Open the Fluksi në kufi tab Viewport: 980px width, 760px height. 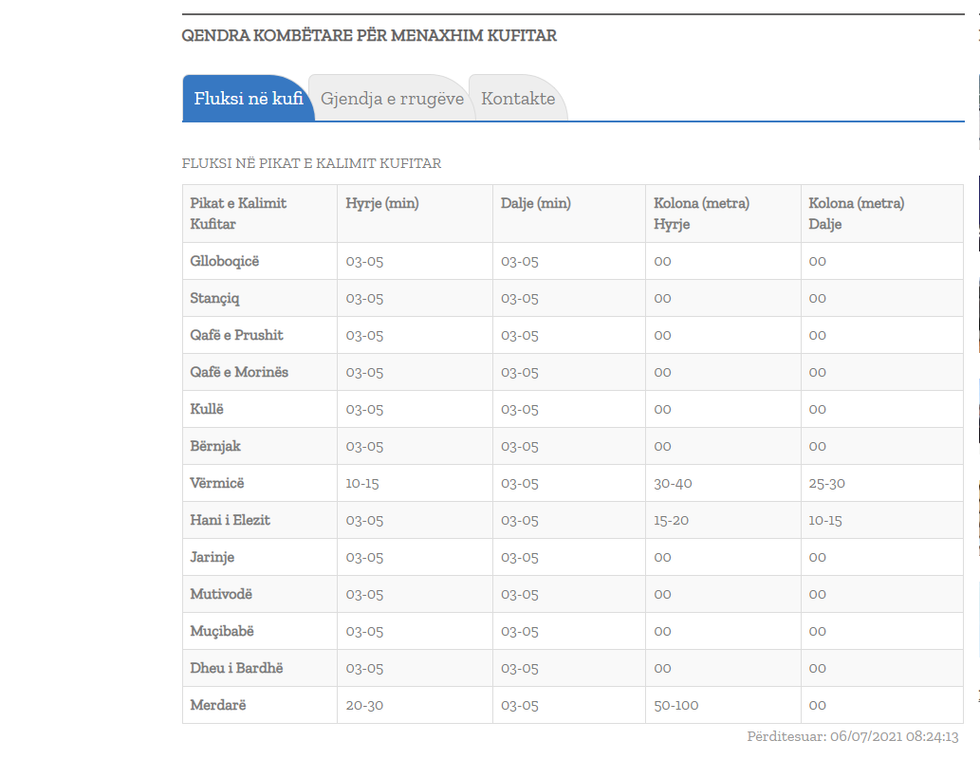[x=248, y=99]
